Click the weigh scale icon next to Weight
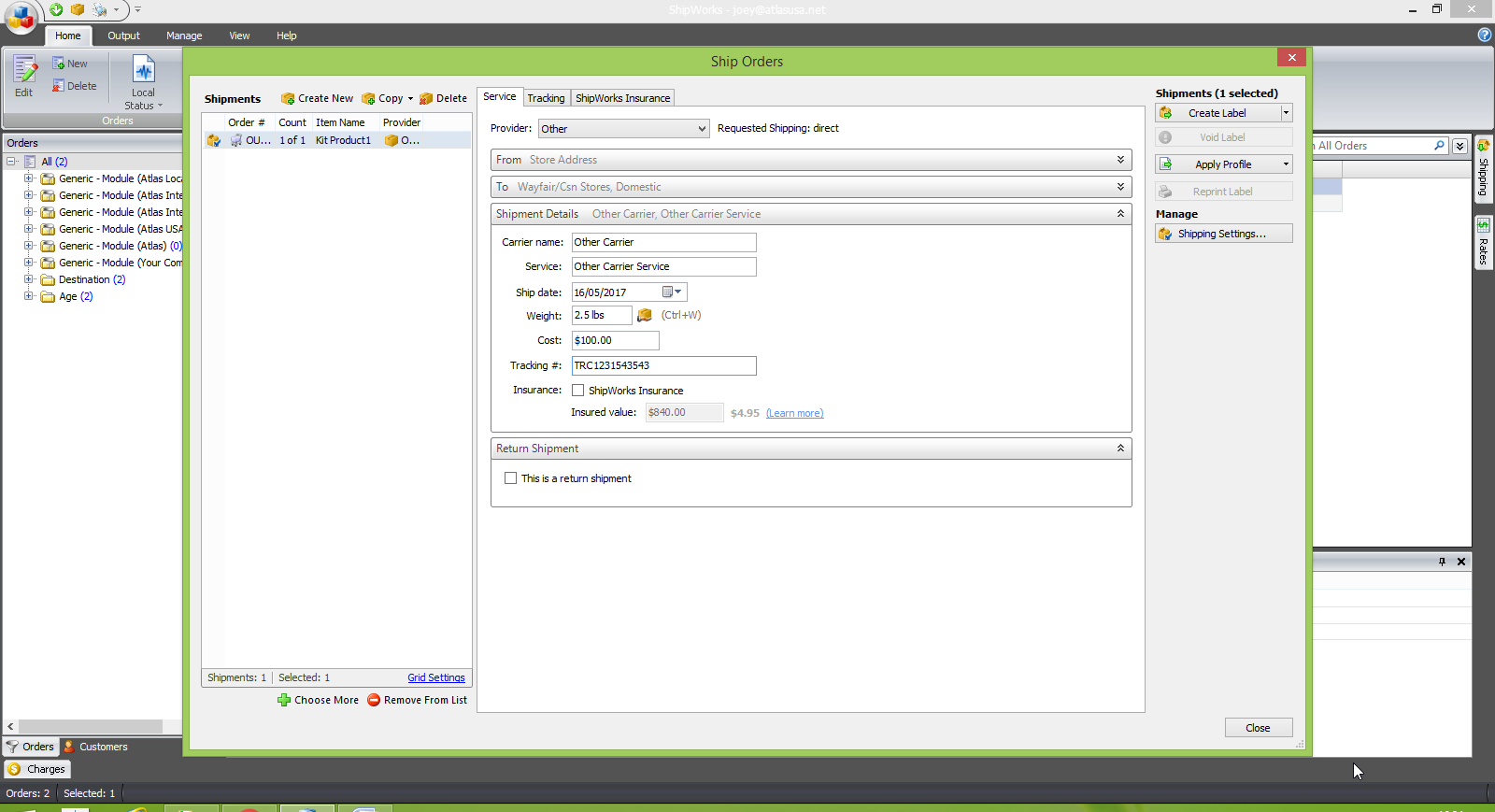The height and width of the screenshot is (812, 1495). (644, 316)
